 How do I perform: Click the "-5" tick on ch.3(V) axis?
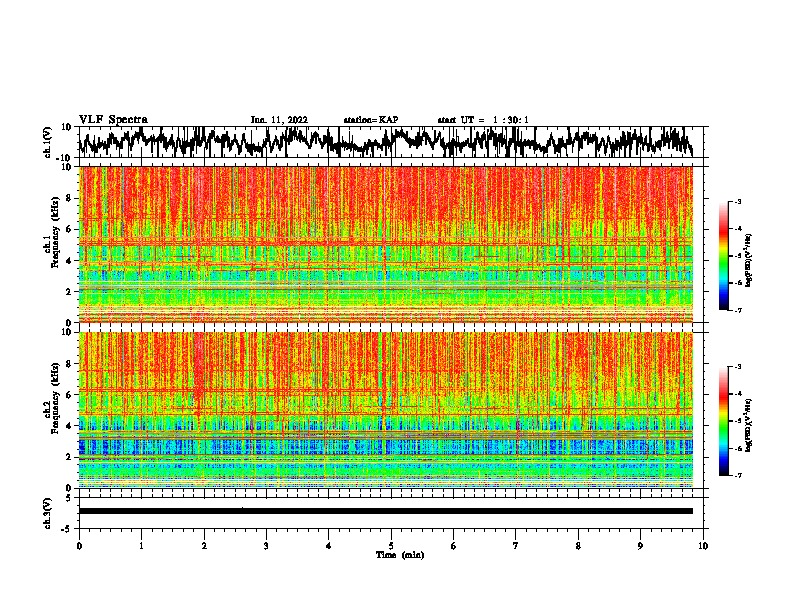click(67, 529)
